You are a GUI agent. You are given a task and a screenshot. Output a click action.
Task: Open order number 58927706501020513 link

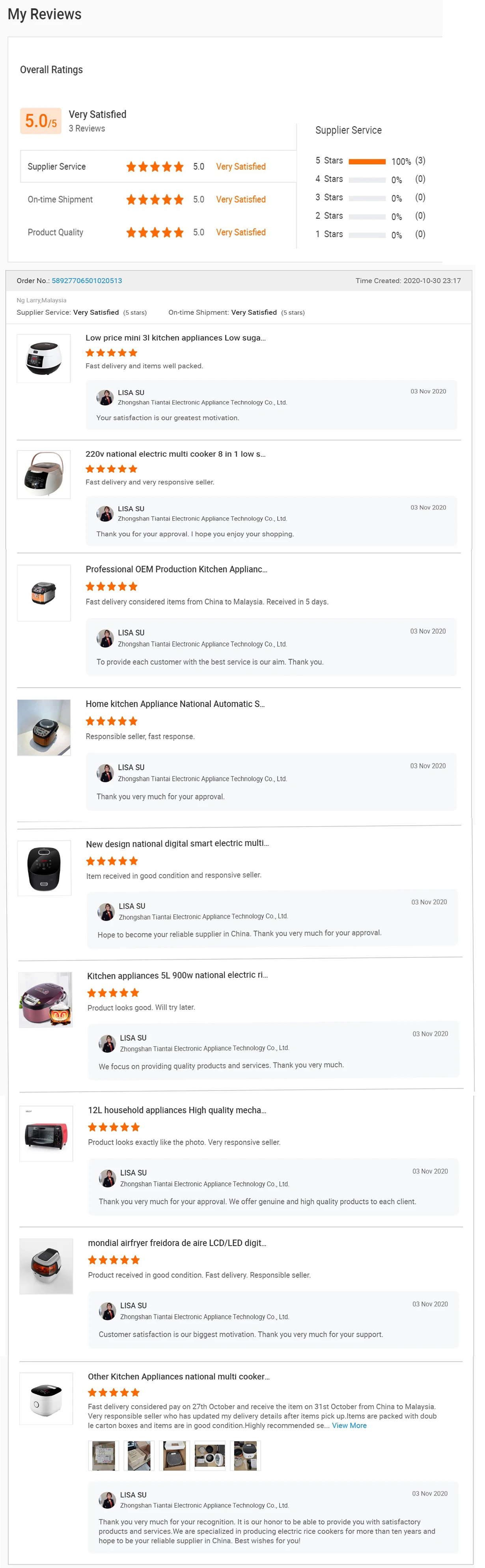86,281
